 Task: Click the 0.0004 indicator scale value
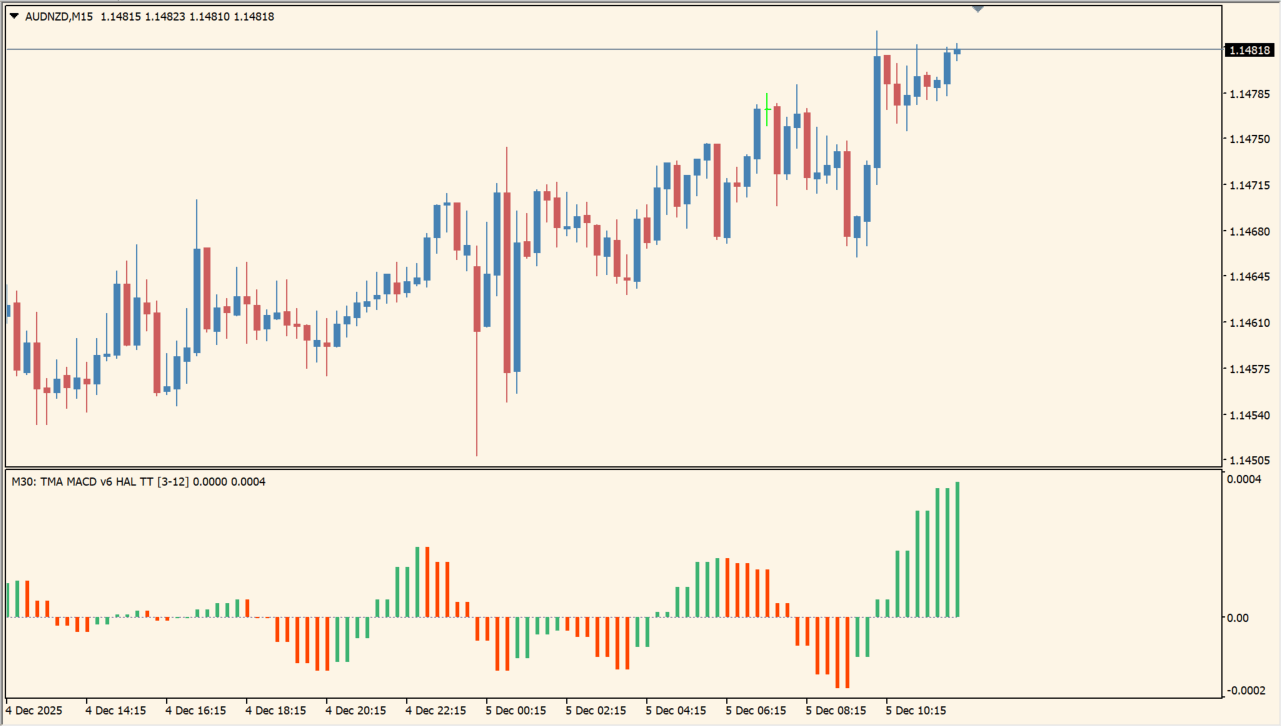[x=1244, y=480]
